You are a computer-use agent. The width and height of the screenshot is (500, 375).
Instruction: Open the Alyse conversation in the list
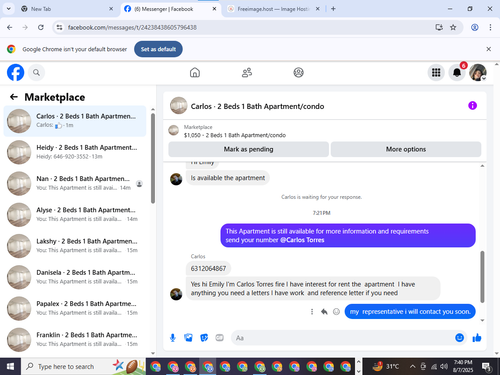(75, 215)
